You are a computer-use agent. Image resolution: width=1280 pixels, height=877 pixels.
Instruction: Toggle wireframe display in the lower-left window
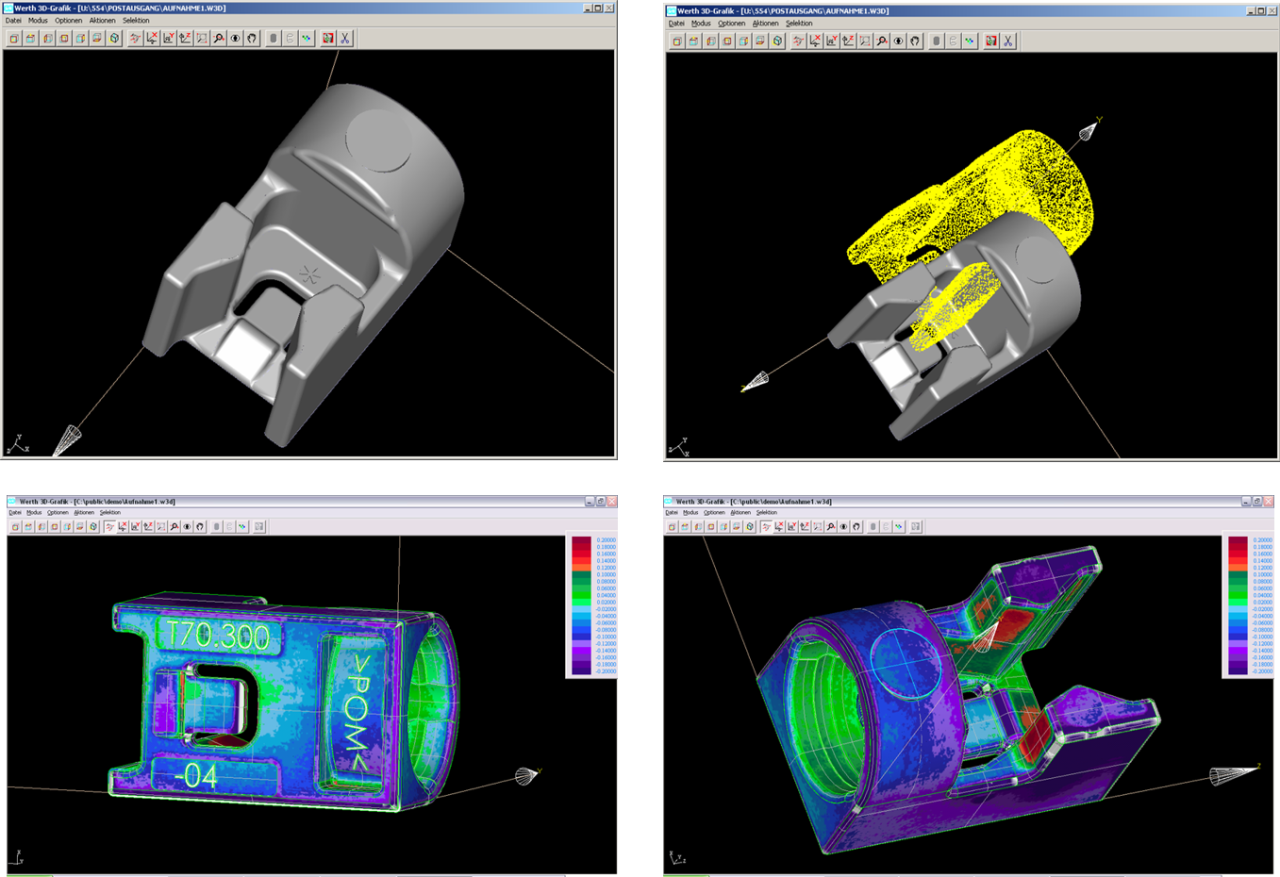click(x=228, y=526)
